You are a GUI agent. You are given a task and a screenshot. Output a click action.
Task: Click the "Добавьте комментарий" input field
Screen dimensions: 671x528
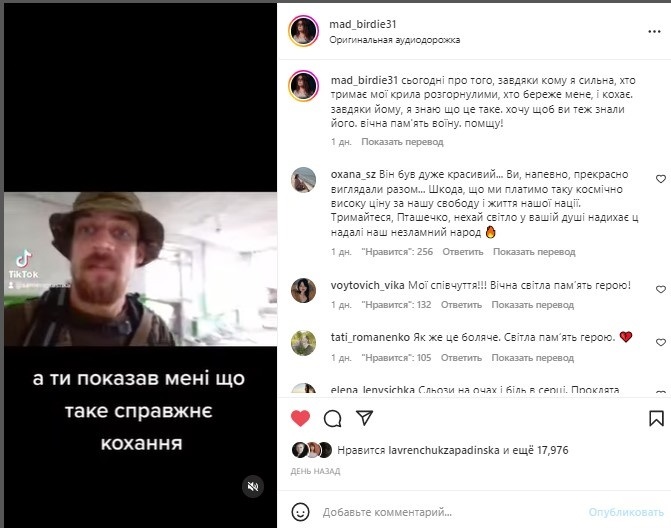(x=449, y=512)
